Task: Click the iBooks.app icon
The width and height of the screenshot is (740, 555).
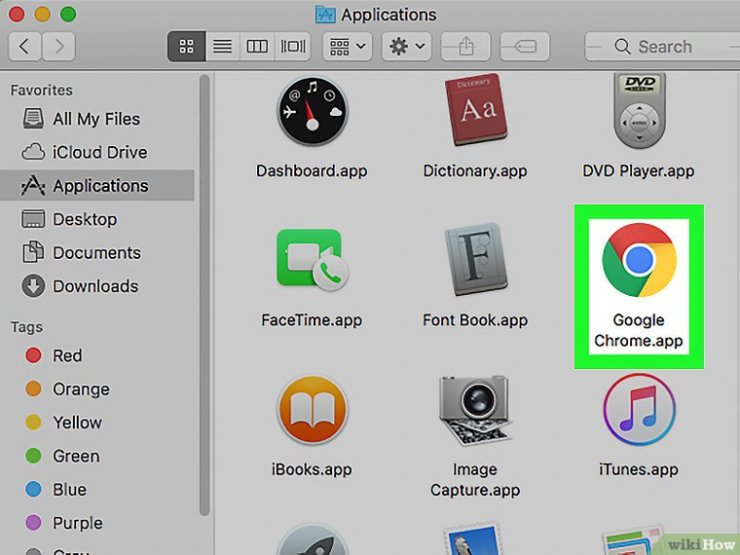Action: click(x=312, y=410)
